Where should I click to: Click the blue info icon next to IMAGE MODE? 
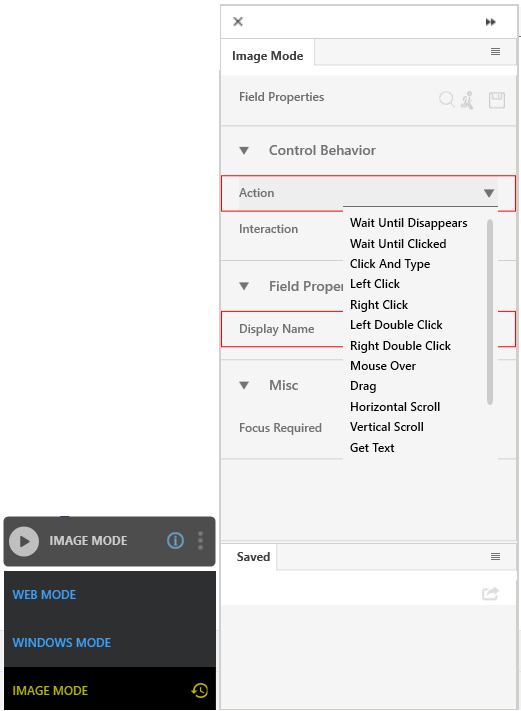175,541
